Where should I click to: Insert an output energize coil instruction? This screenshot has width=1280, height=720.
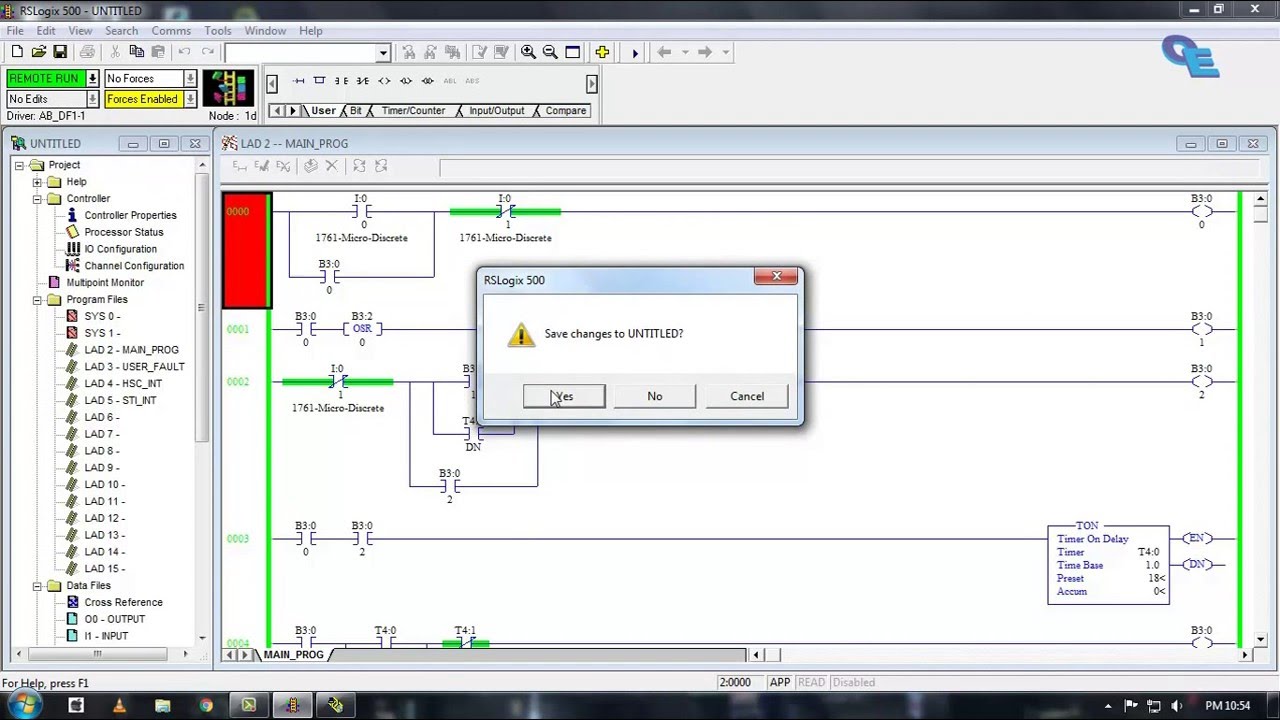point(384,81)
